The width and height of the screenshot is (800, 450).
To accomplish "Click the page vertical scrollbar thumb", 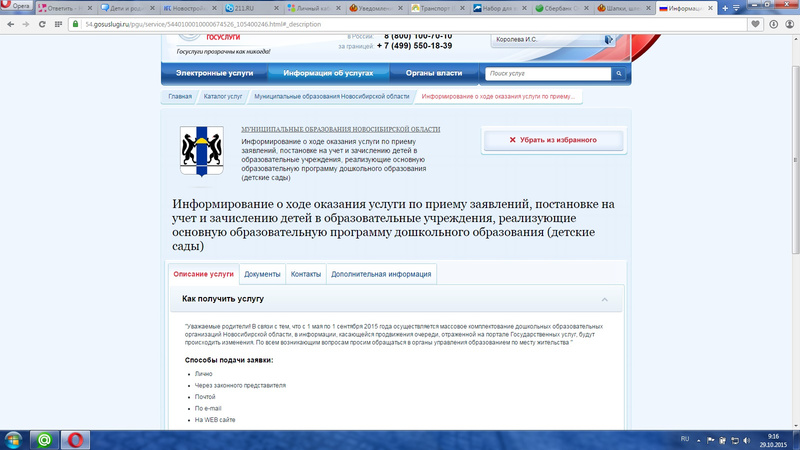I will click(795, 160).
